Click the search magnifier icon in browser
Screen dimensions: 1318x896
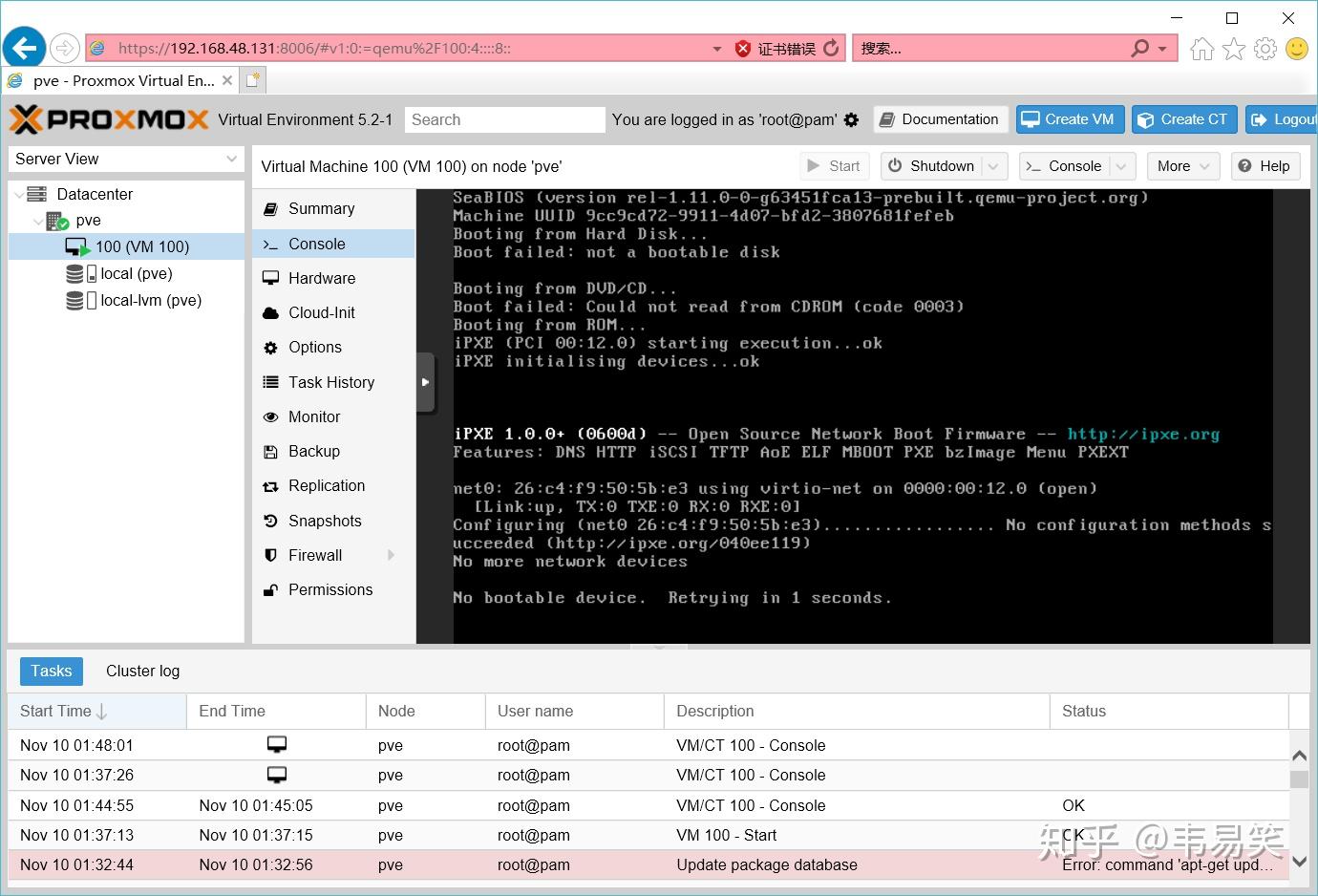point(1139,48)
